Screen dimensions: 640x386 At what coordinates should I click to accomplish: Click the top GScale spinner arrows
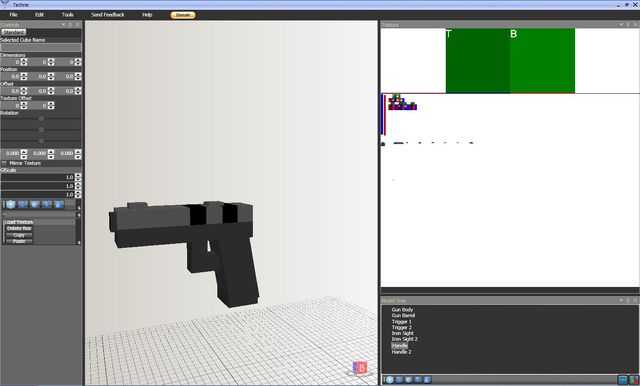click(78, 177)
